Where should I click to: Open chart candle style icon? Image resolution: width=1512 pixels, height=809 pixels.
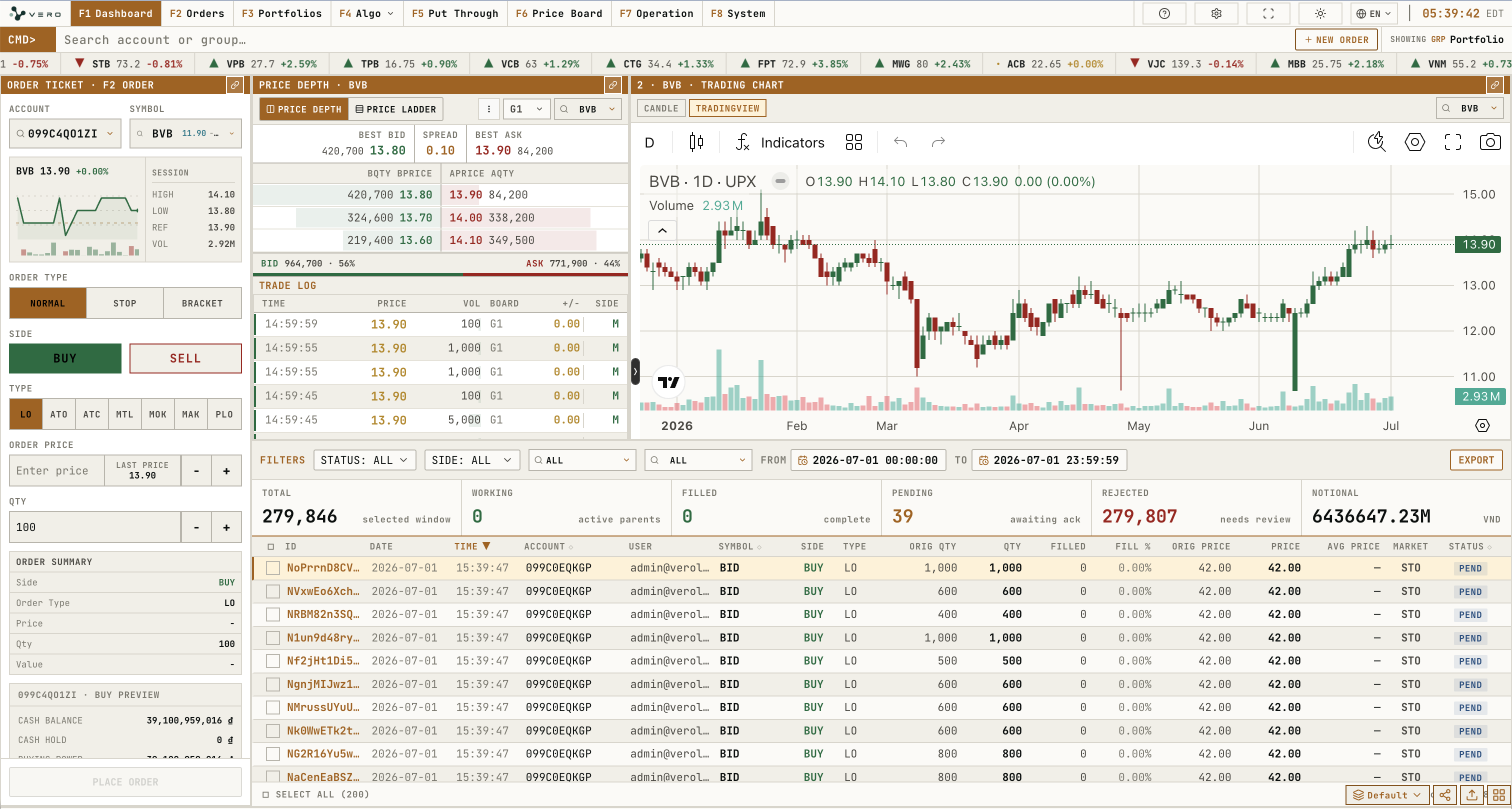tap(695, 142)
